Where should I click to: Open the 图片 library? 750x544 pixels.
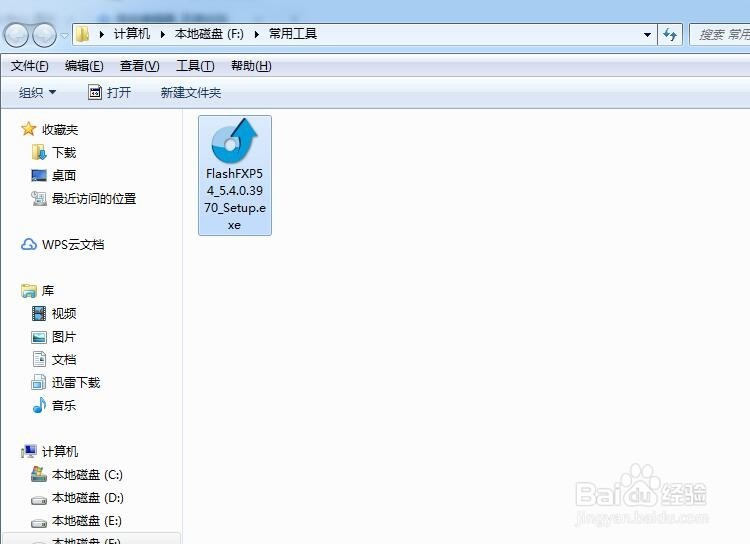64,336
